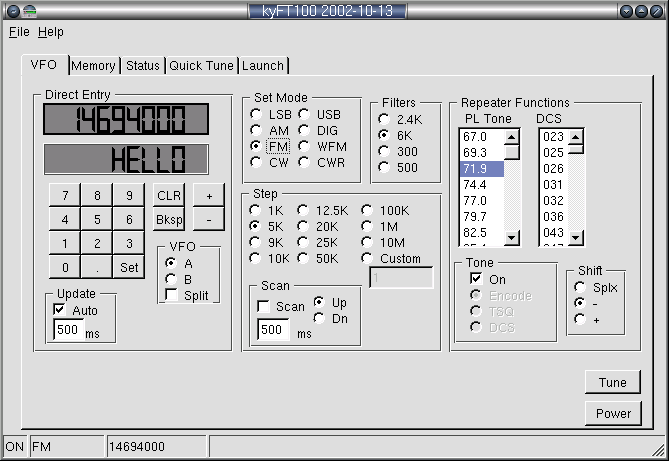The width and height of the screenshot is (669, 461).
Task: Click the decimal point keypad button
Action: point(97,267)
